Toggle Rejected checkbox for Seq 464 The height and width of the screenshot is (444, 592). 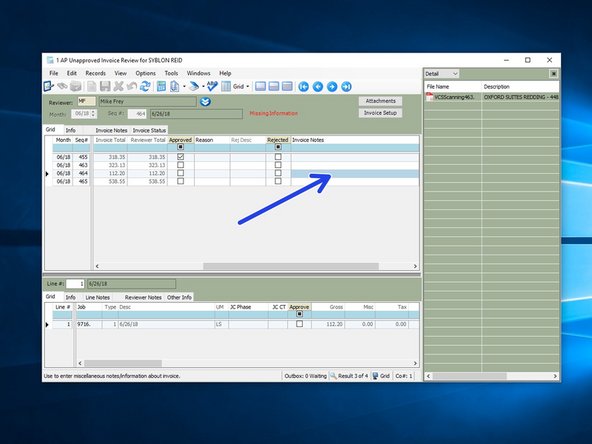(x=278, y=173)
